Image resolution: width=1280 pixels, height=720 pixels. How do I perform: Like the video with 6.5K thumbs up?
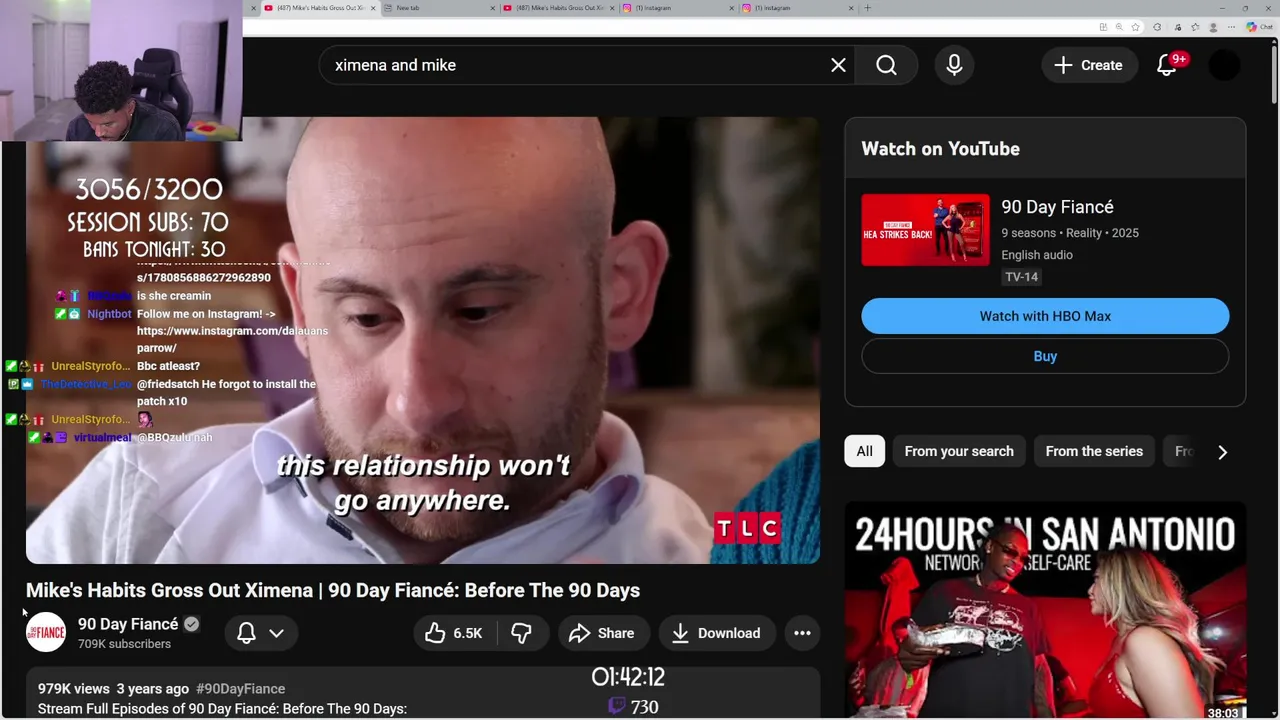[453, 633]
